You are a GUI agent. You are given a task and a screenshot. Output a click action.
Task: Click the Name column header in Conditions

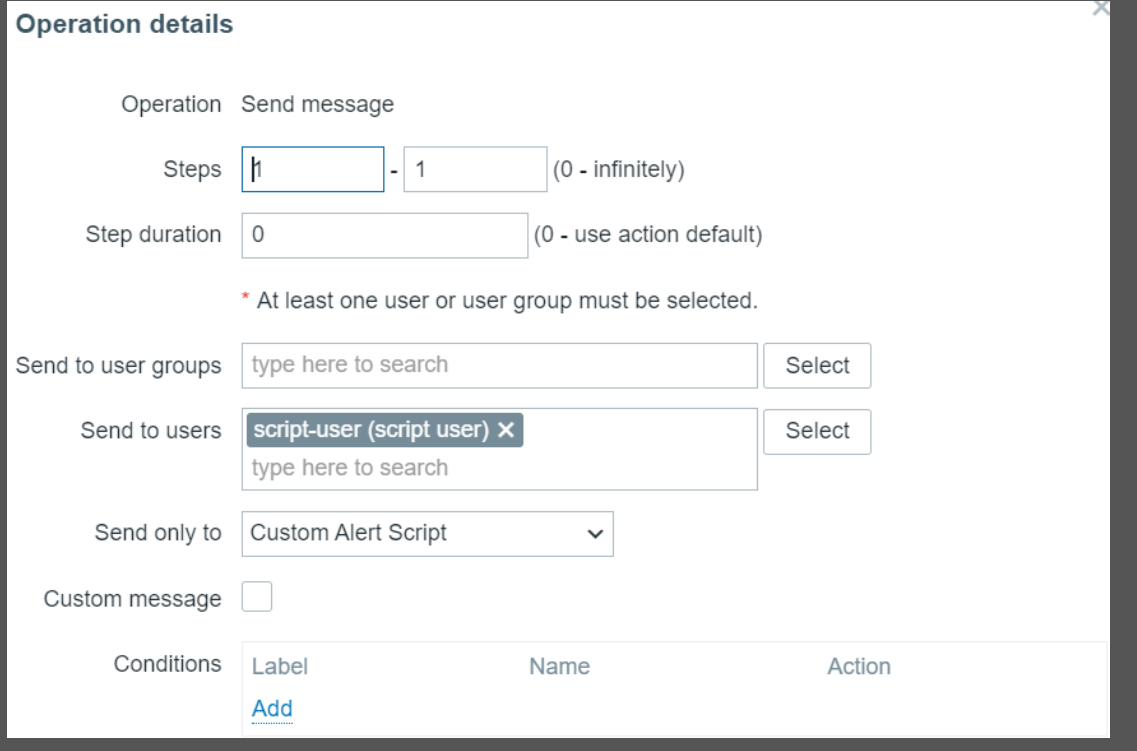[559, 666]
